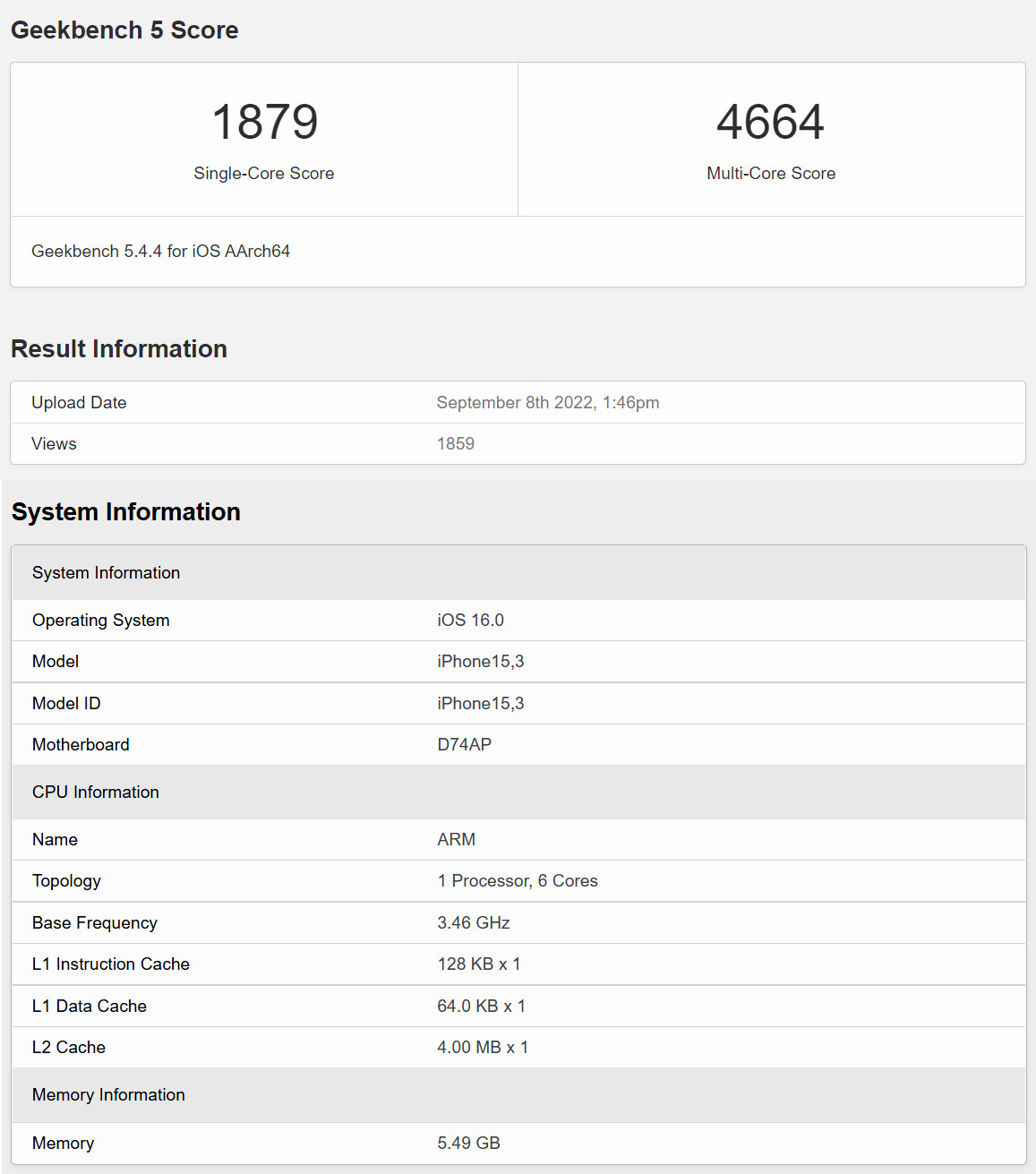Select the iOS 16.0 operating system value
1036x1174 pixels.
click(x=470, y=621)
